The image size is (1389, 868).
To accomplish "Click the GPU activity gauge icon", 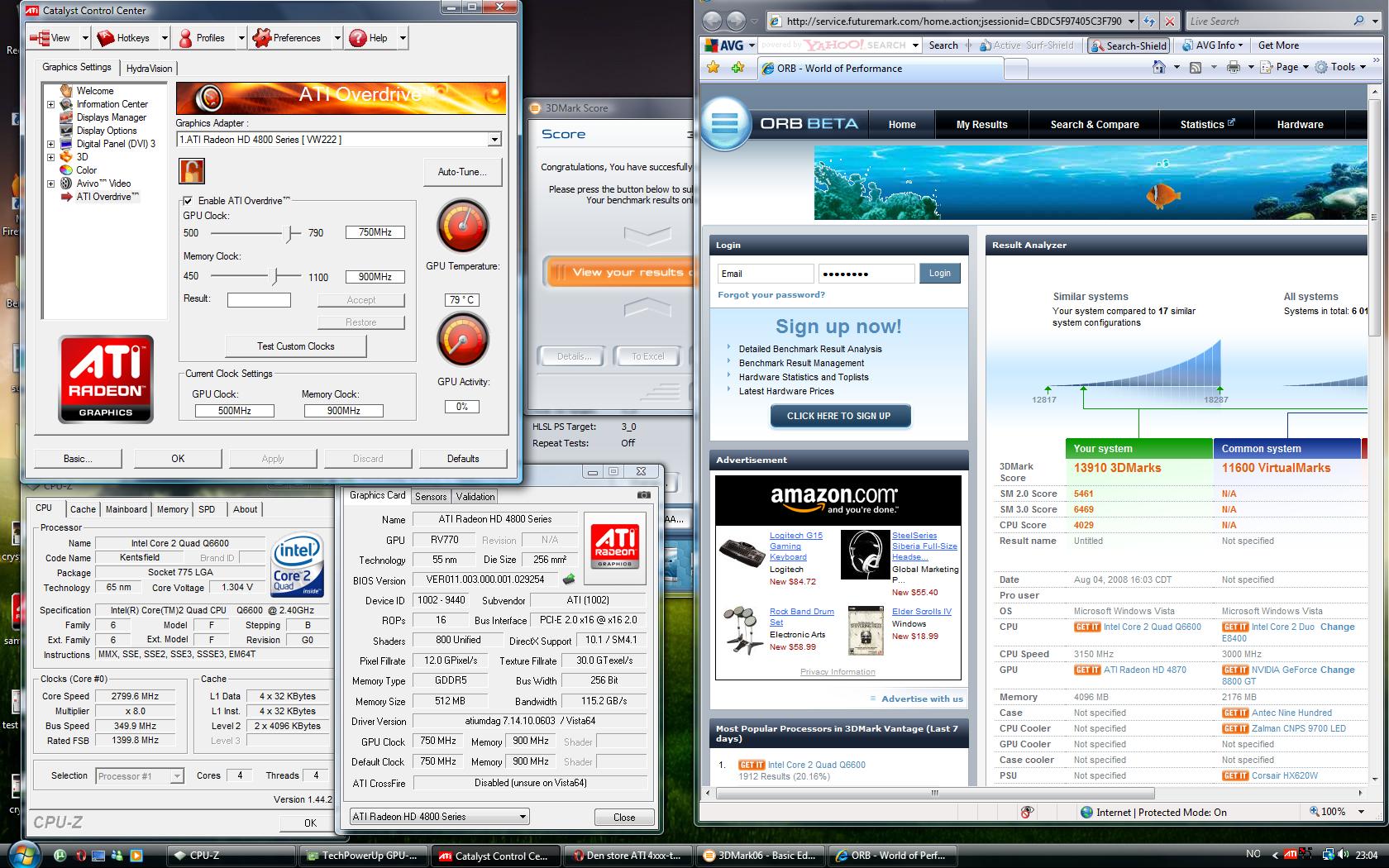I will tap(463, 340).
